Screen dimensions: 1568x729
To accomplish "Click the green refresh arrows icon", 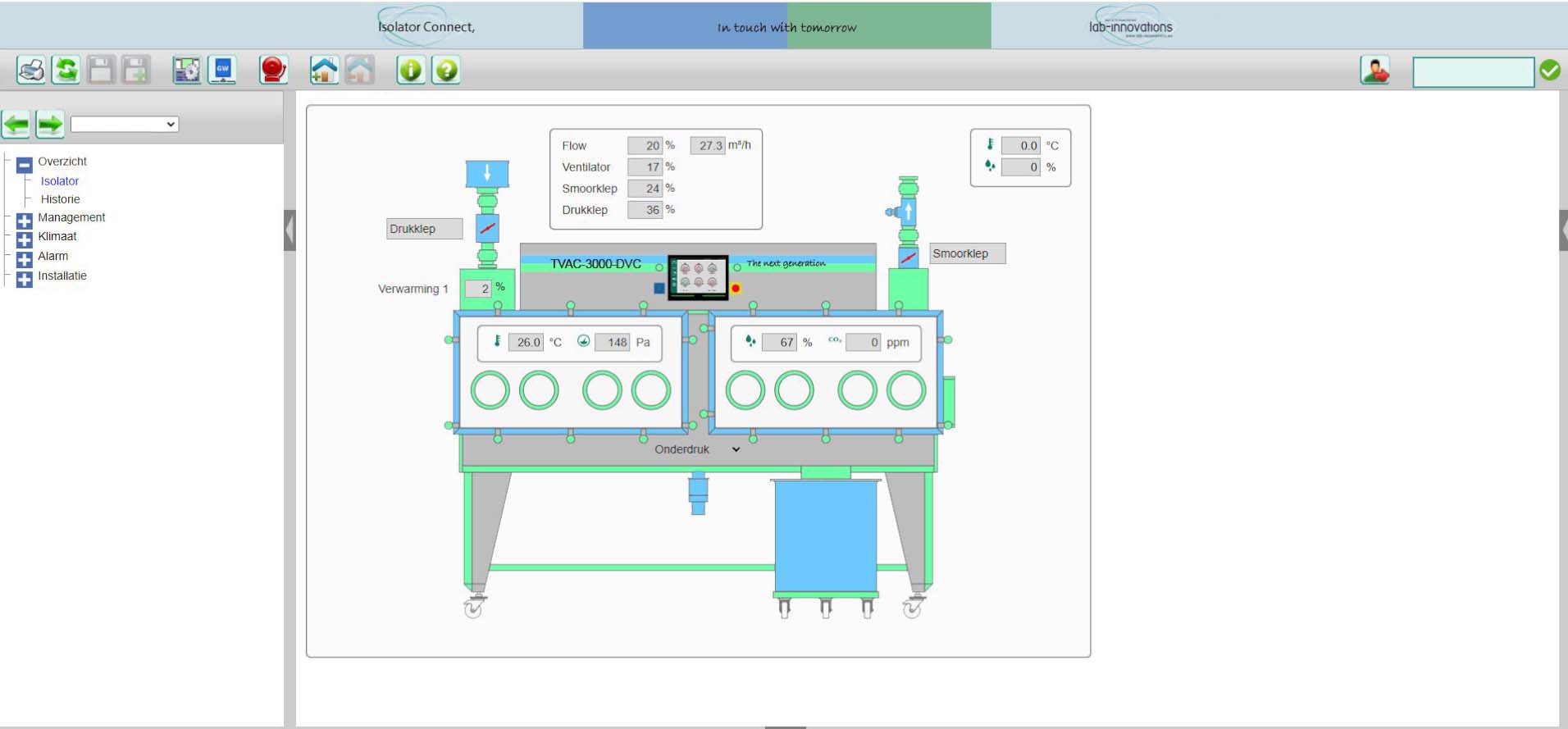I will click(66, 71).
